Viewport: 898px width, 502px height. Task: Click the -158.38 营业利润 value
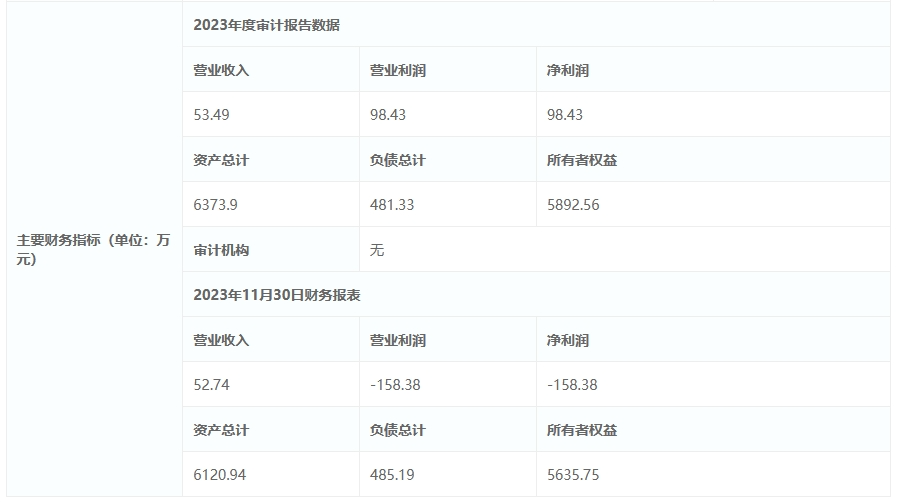coord(395,385)
